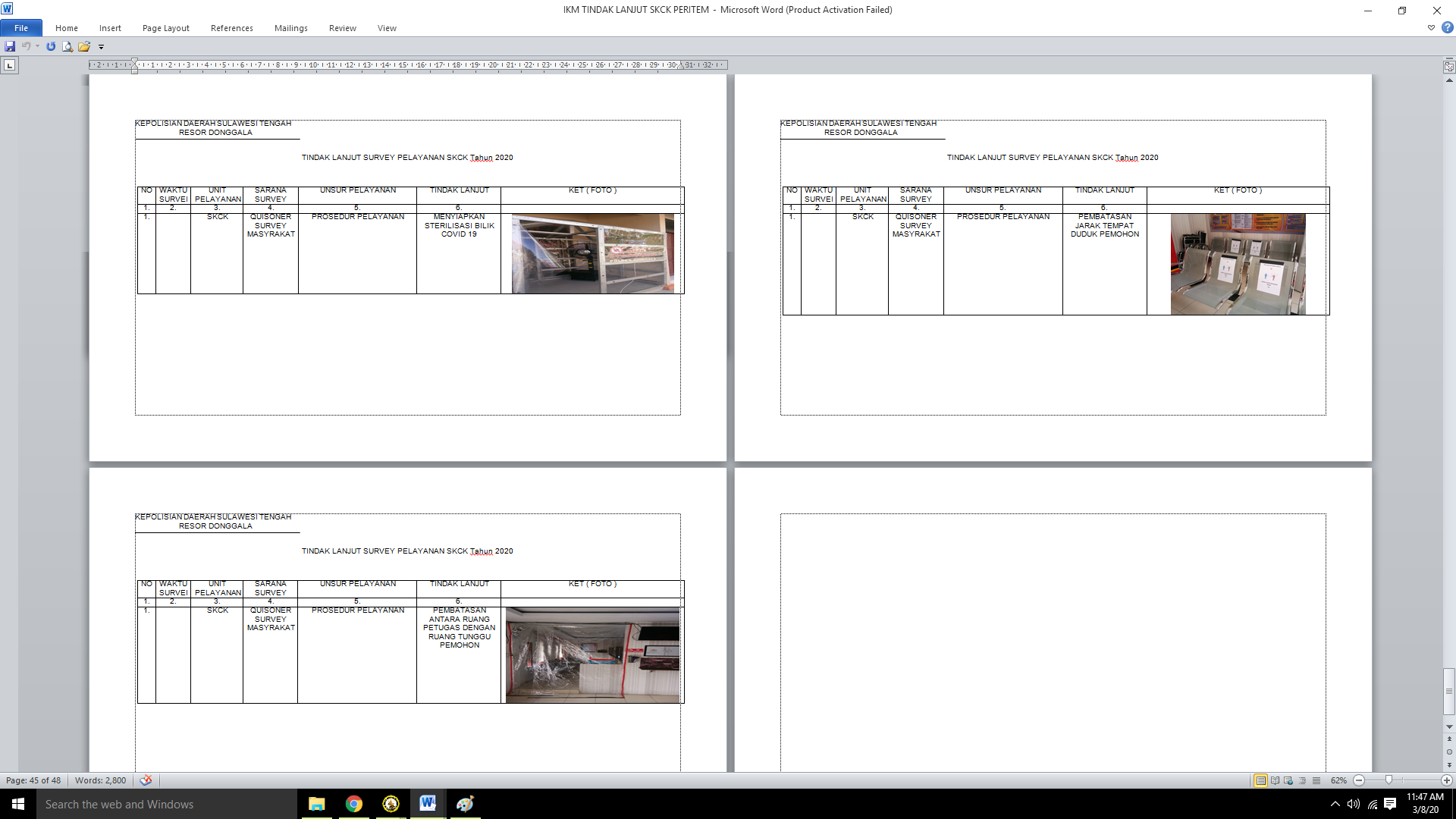The width and height of the screenshot is (1456, 819).
Task: Open the Page Layout ribbon tab
Action: coord(165,28)
